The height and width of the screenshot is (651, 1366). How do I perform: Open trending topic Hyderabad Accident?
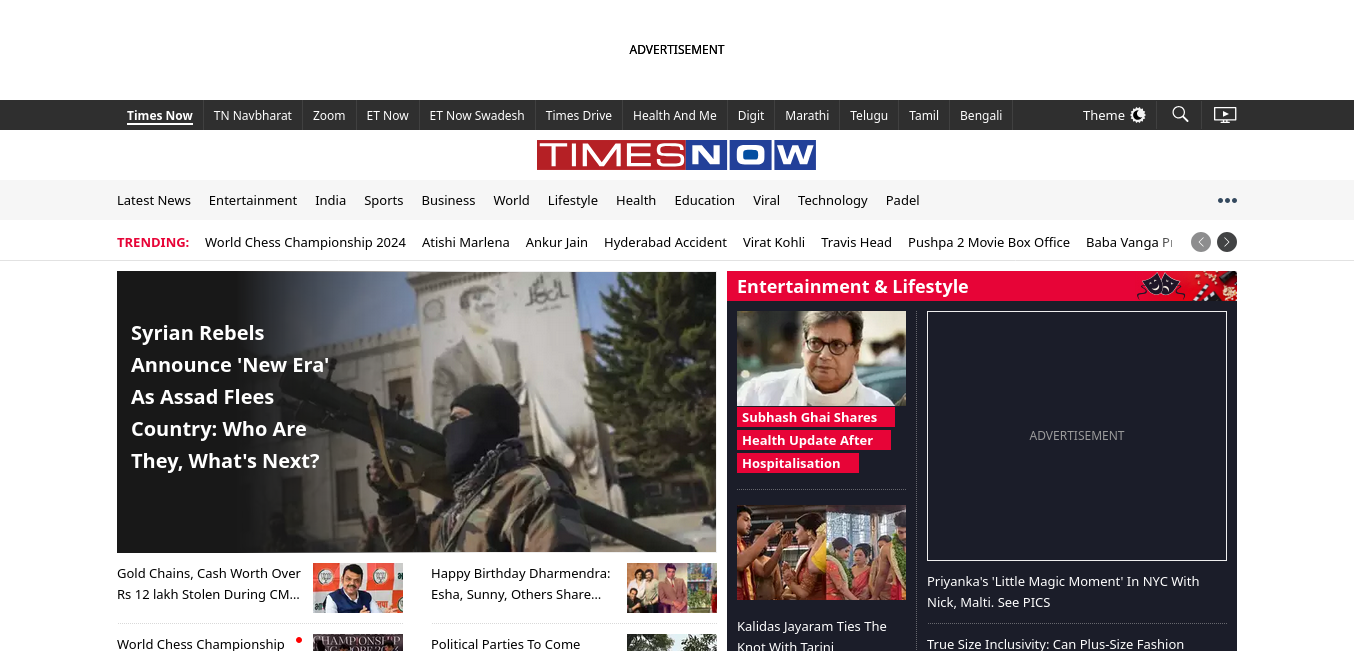[x=665, y=242]
